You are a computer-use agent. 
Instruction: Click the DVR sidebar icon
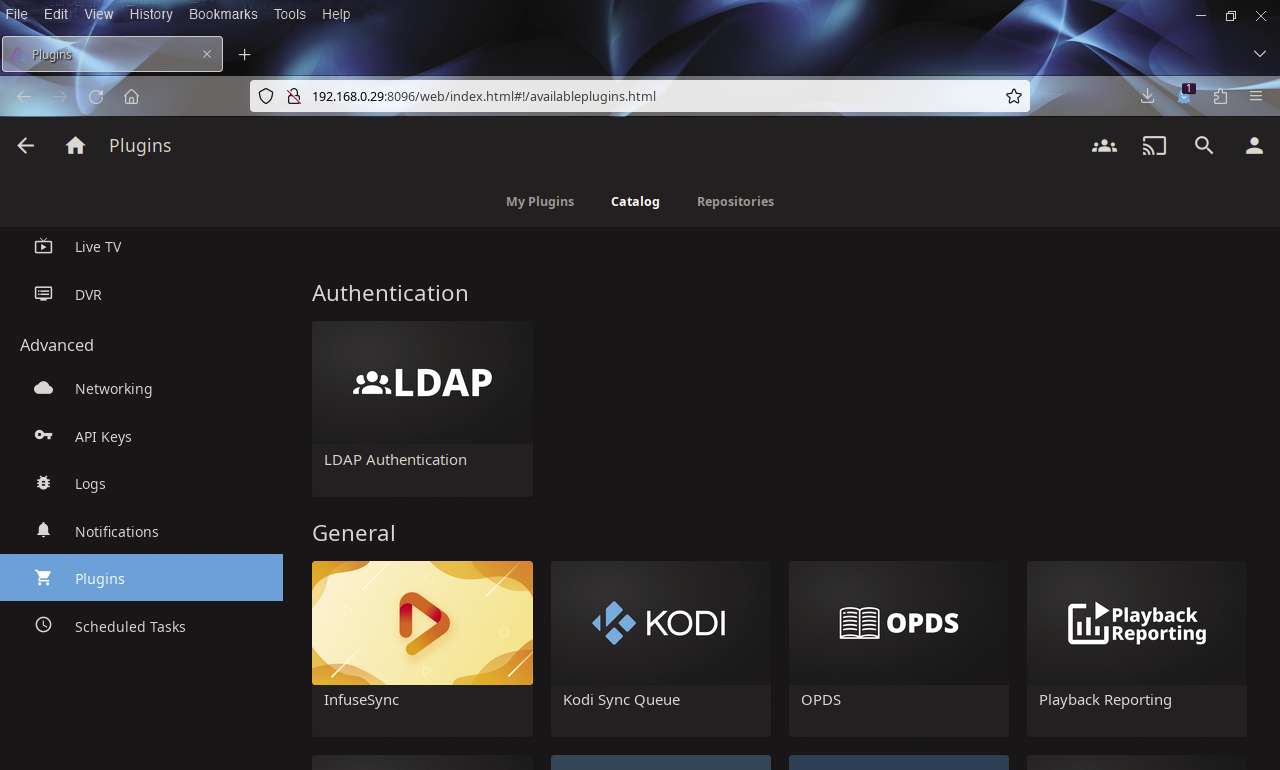[43, 294]
